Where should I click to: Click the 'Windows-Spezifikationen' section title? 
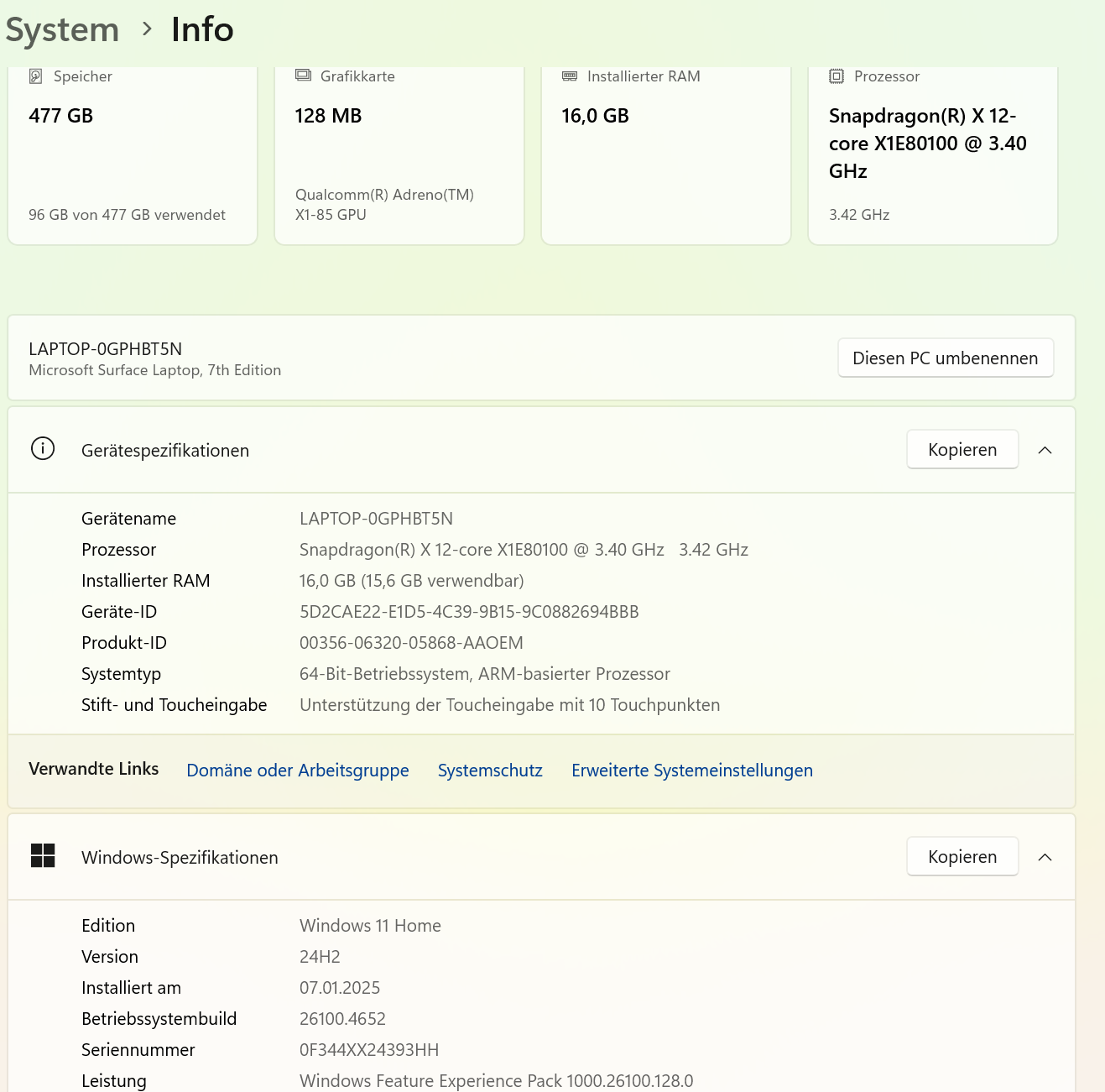[180, 858]
